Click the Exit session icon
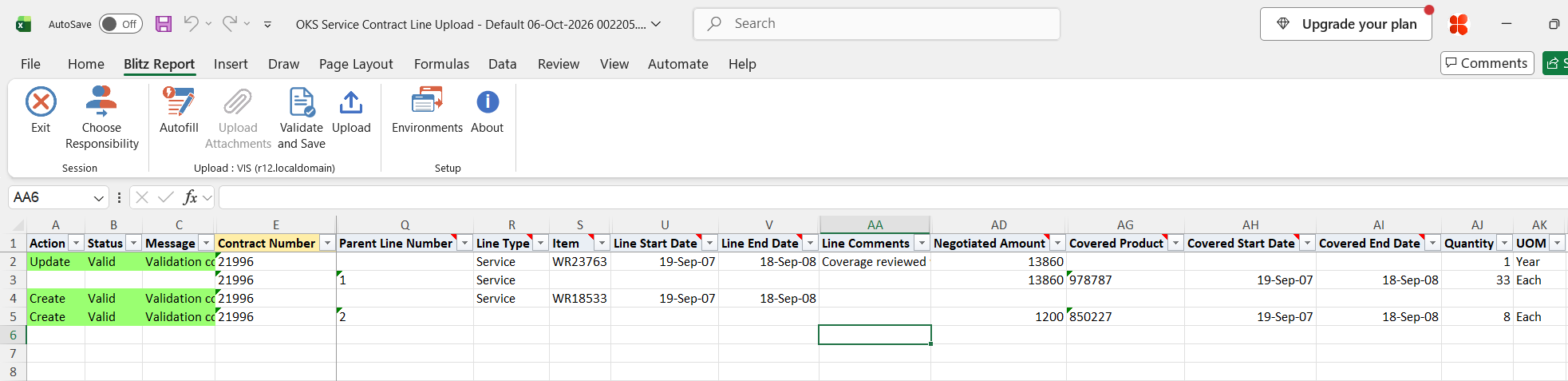Image resolution: width=1568 pixels, height=381 pixels. tap(41, 102)
